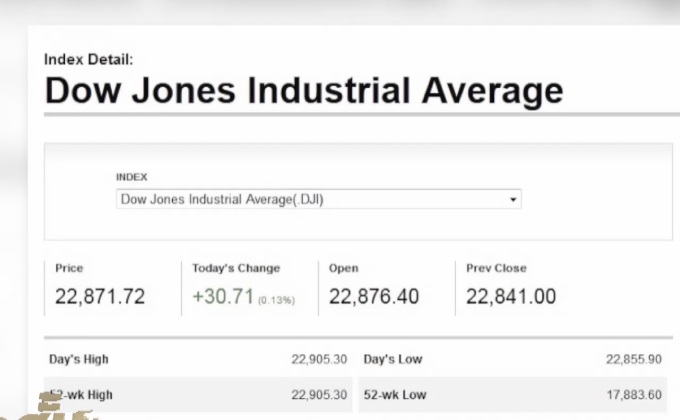This screenshot has height=420, width=680.
Task: Click the Dow Jones Industrial Average page heading
Action: (x=304, y=91)
